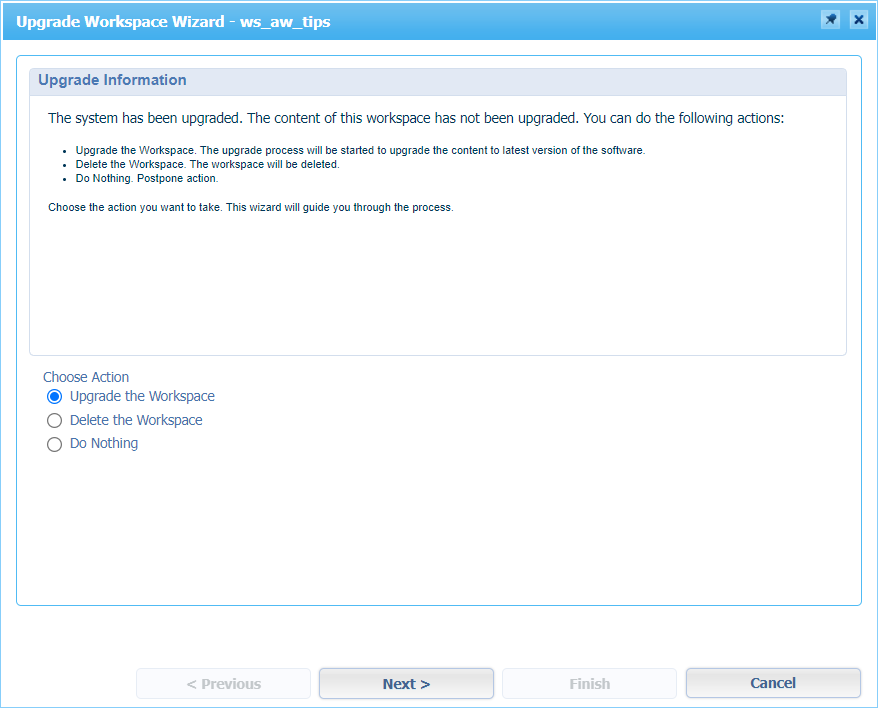Image resolution: width=878 pixels, height=708 pixels.
Task: Click the "Do Nothing" option label text
Action: (x=104, y=444)
